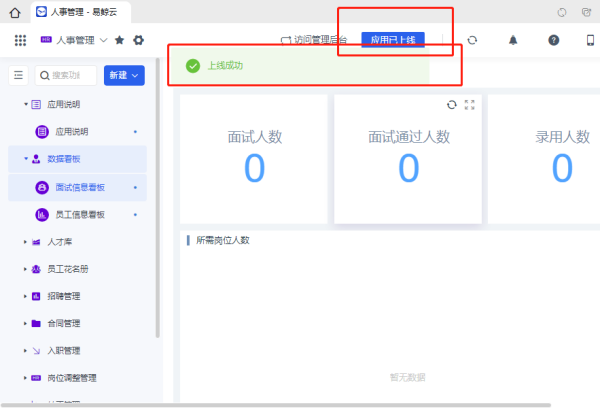Click the dot beside 面试信息看板
Viewport: 600px width, 408px height.
click(x=135, y=188)
